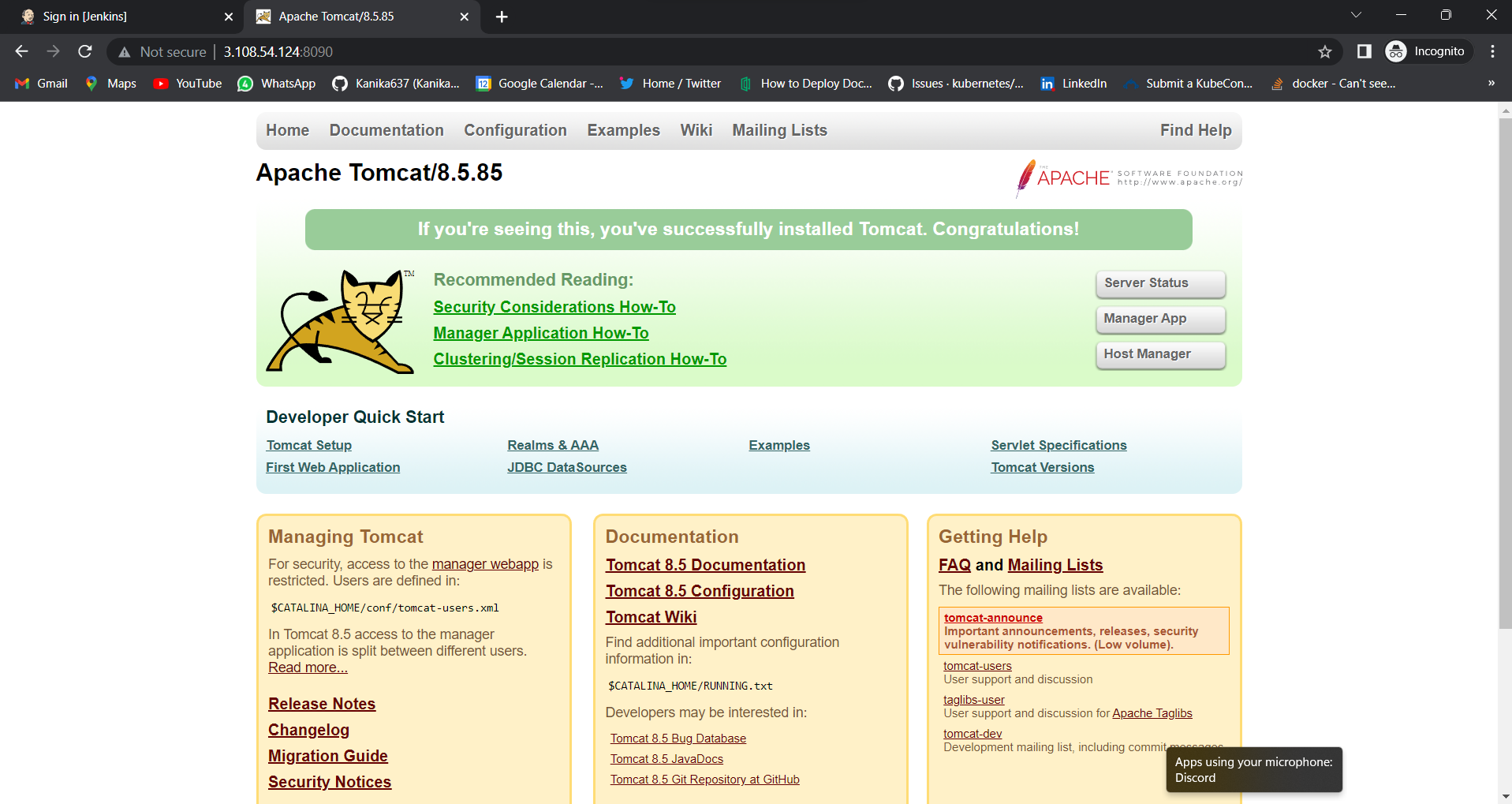Open the JDBC DataSources link
1512x804 pixels.
567,467
